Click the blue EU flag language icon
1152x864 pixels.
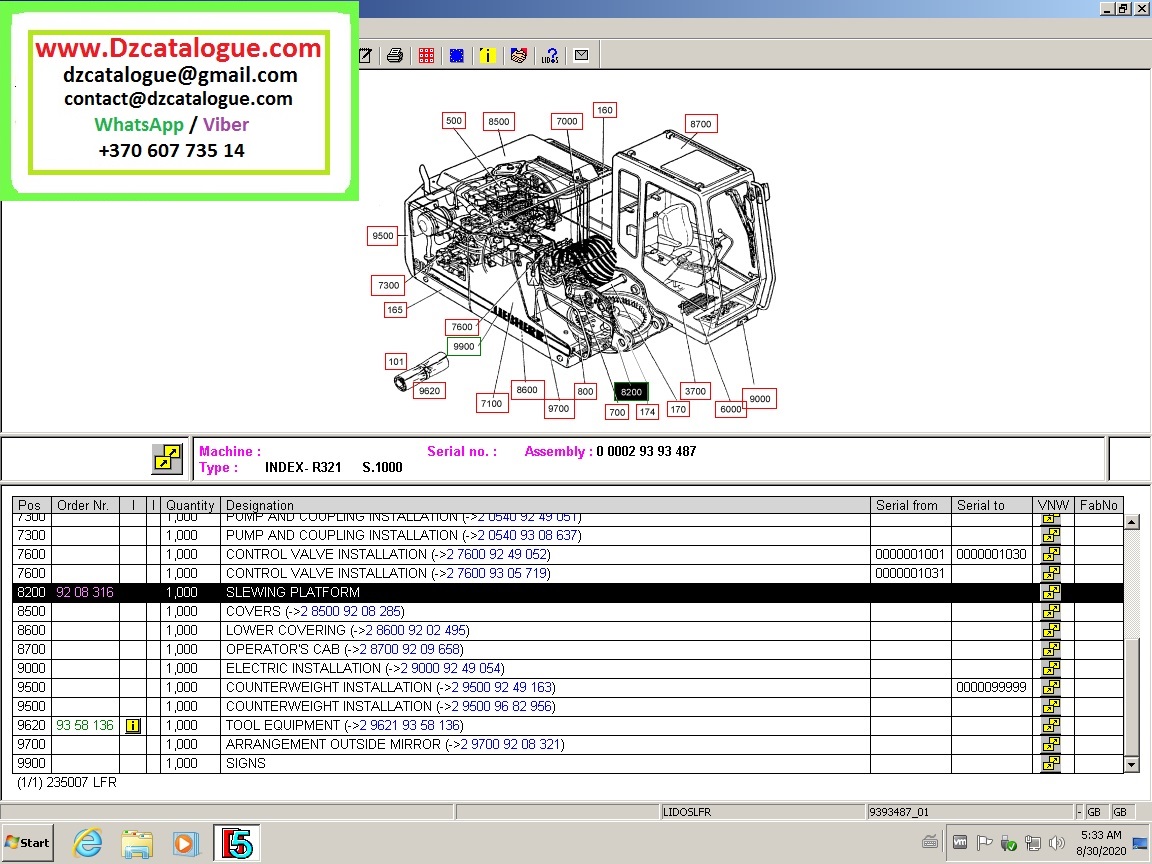point(457,56)
